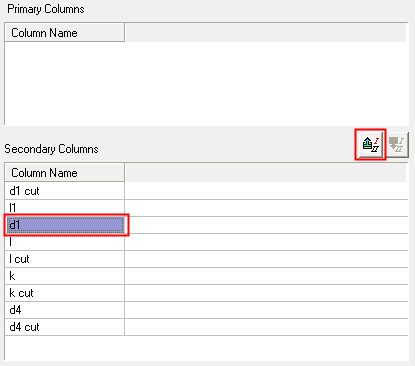
Task: Click the move-up-to-primary-columns sort icon
Action: click(x=370, y=145)
